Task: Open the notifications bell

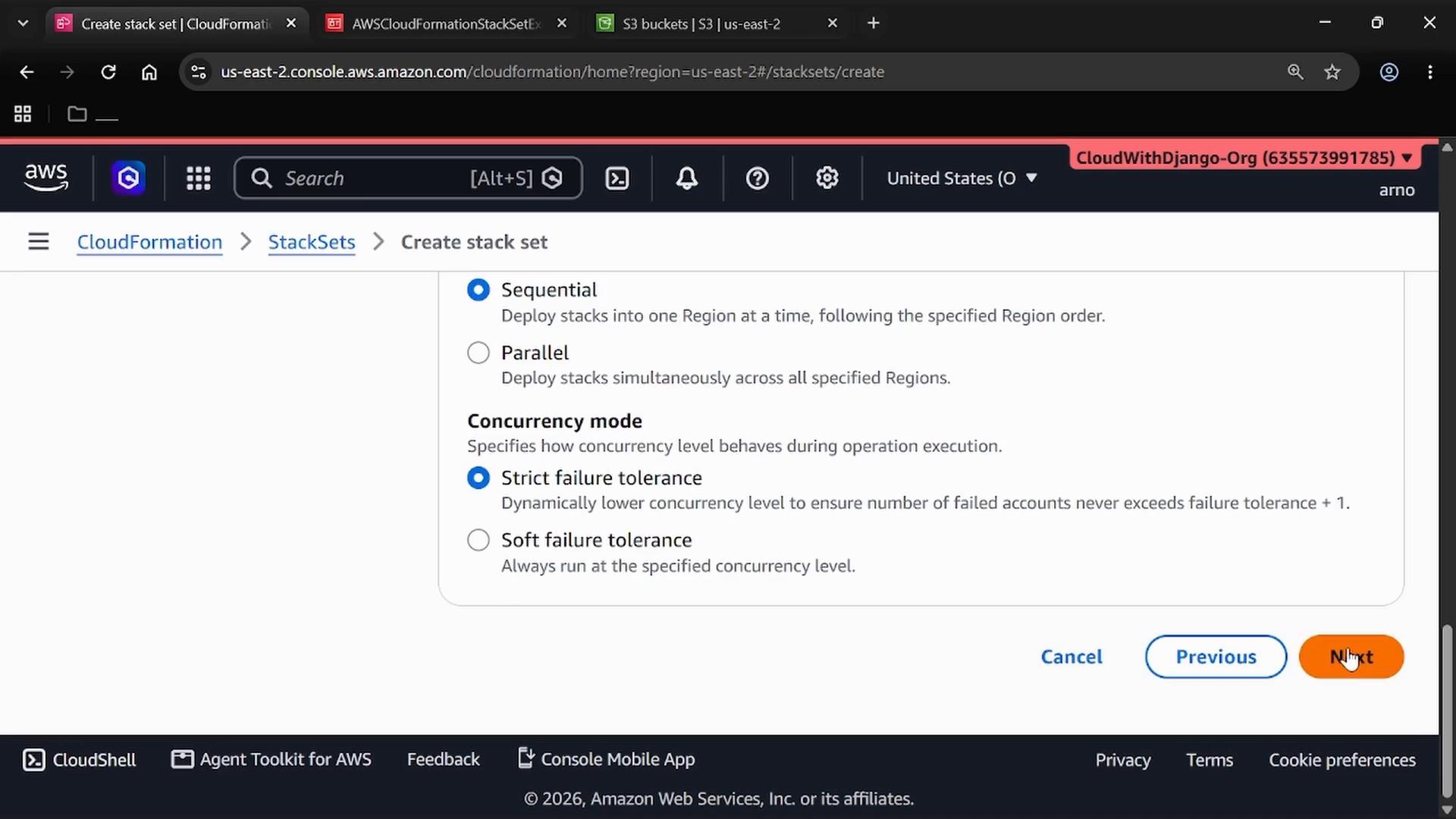Action: coord(687,178)
